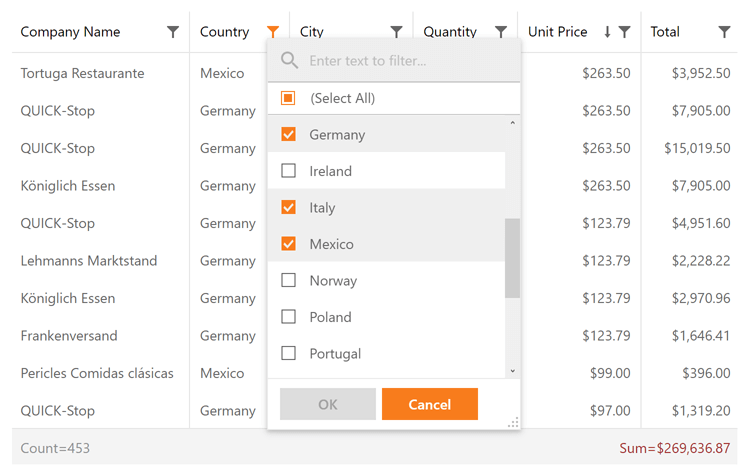Image resolution: width=750 pixels, height=476 pixels.
Task: Uncheck the Germany checkbox
Action: (x=289, y=134)
